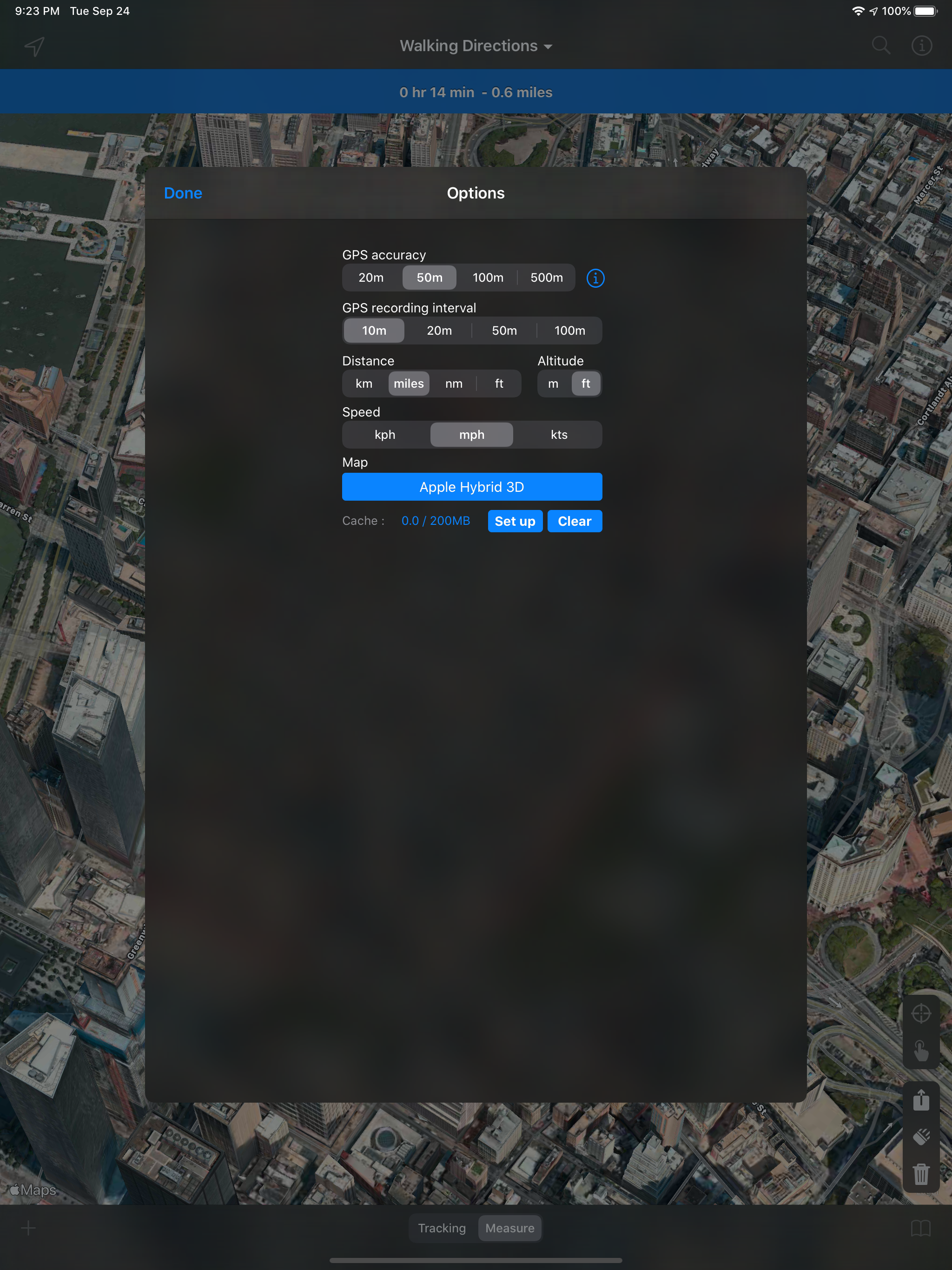Tap the trash delete icon
952x1270 pixels.
click(x=921, y=1174)
